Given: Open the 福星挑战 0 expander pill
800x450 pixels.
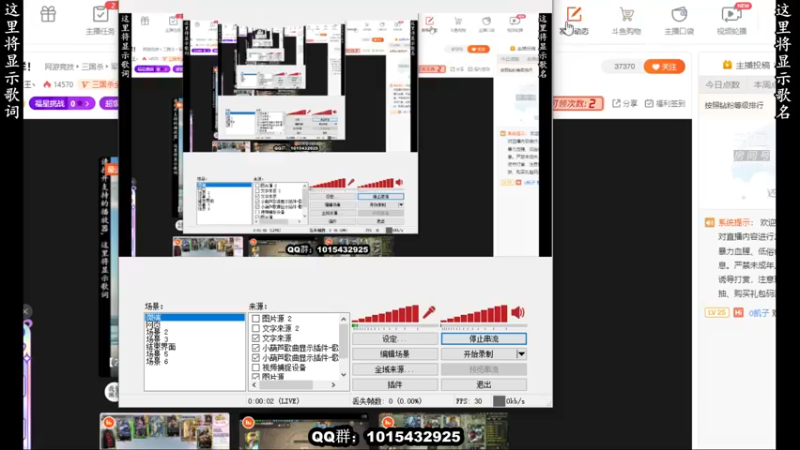Looking at the screenshot, I should tap(62, 104).
